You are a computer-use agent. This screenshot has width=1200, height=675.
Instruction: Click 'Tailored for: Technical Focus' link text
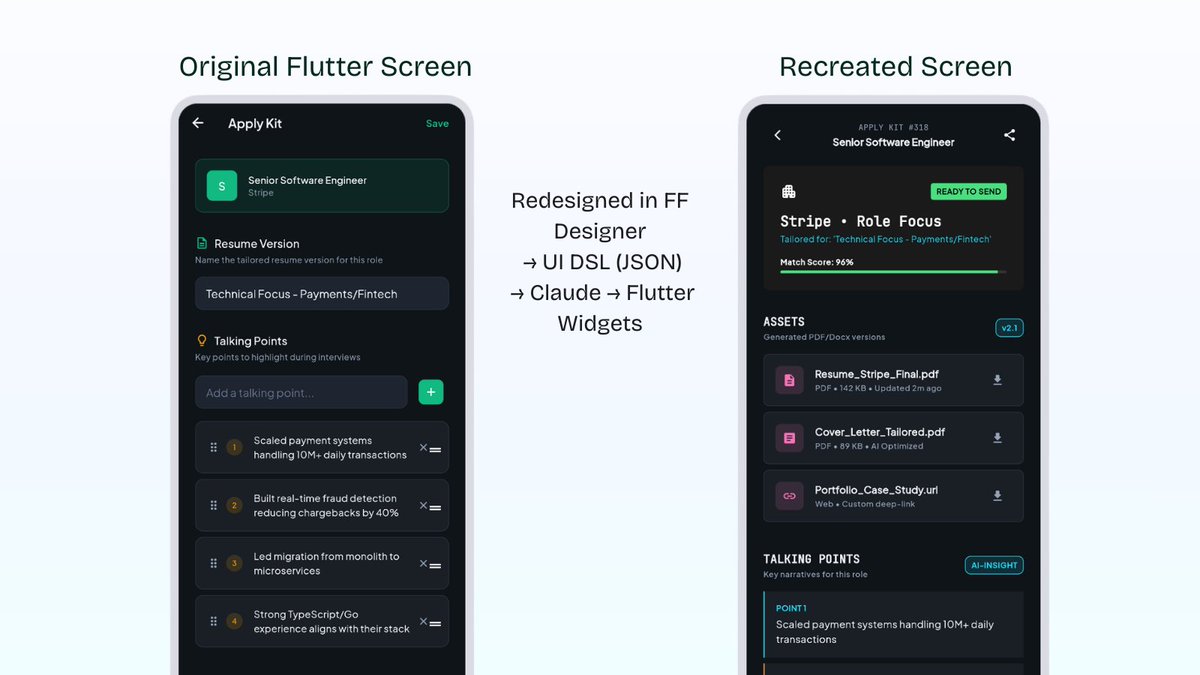[885, 239]
